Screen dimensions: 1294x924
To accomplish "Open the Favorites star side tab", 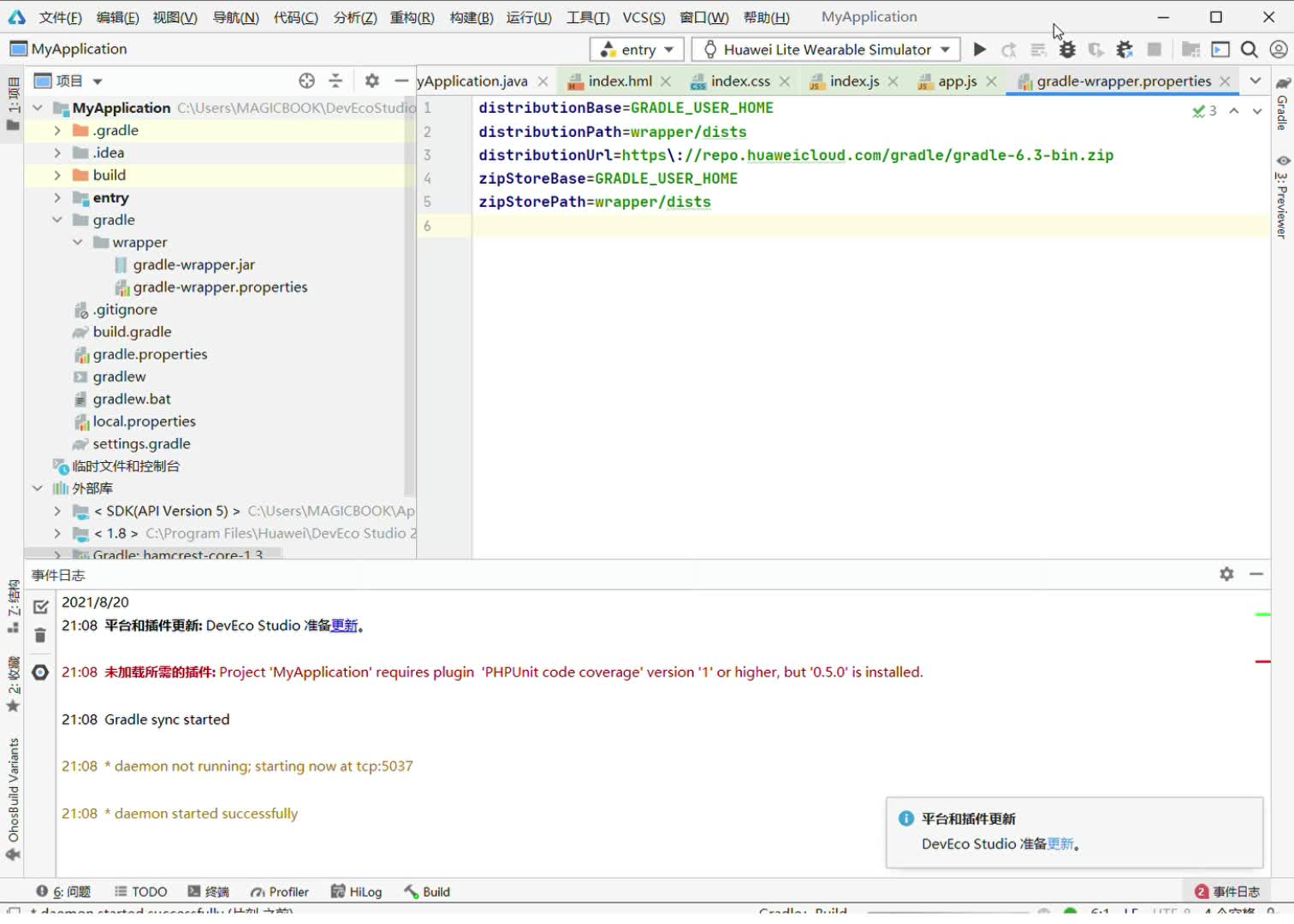I will click(x=13, y=684).
